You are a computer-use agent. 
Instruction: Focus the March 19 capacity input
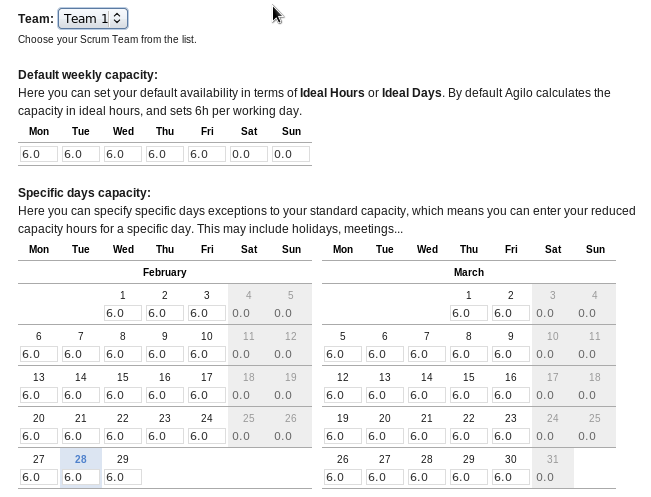[x=343, y=436]
